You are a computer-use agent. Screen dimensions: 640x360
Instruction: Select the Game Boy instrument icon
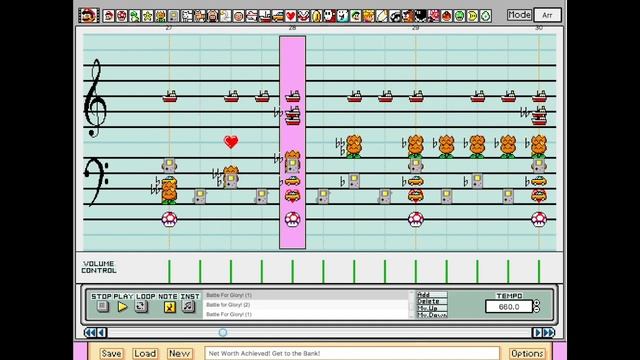click(174, 16)
